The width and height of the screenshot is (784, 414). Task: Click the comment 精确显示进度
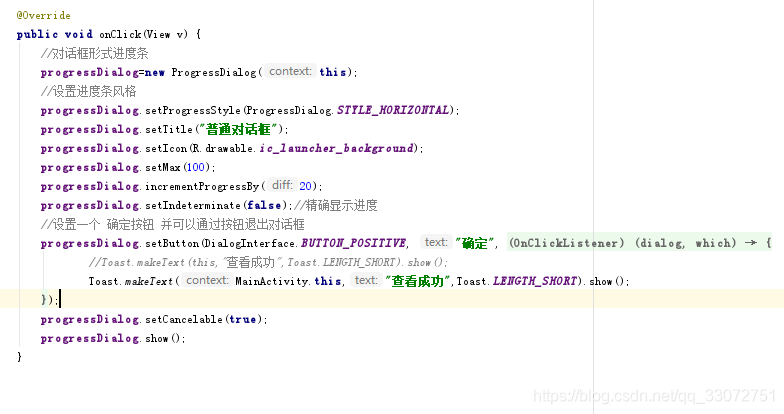click(x=336, y=205)
